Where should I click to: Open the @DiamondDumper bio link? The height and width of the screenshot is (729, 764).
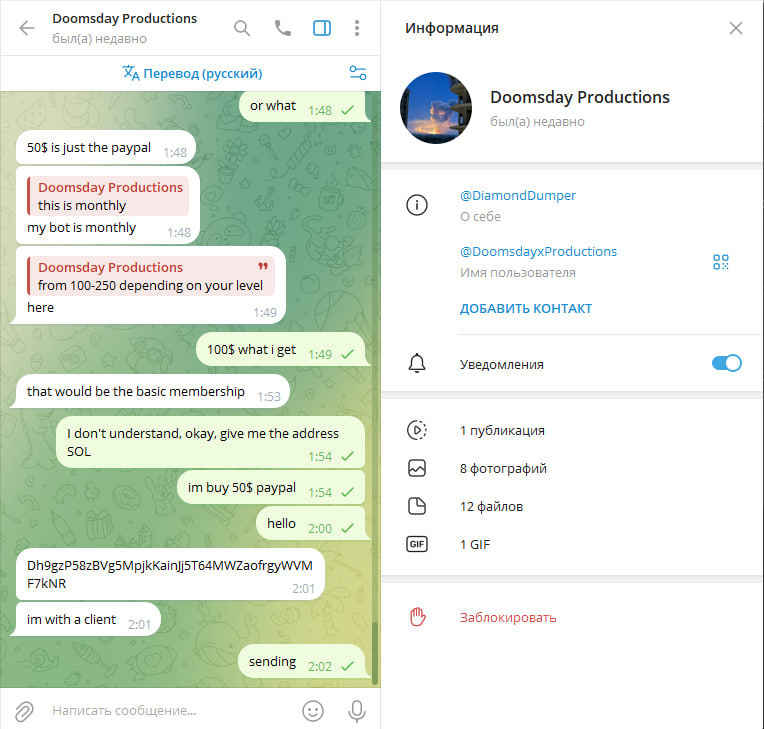[x=517, y=195]
